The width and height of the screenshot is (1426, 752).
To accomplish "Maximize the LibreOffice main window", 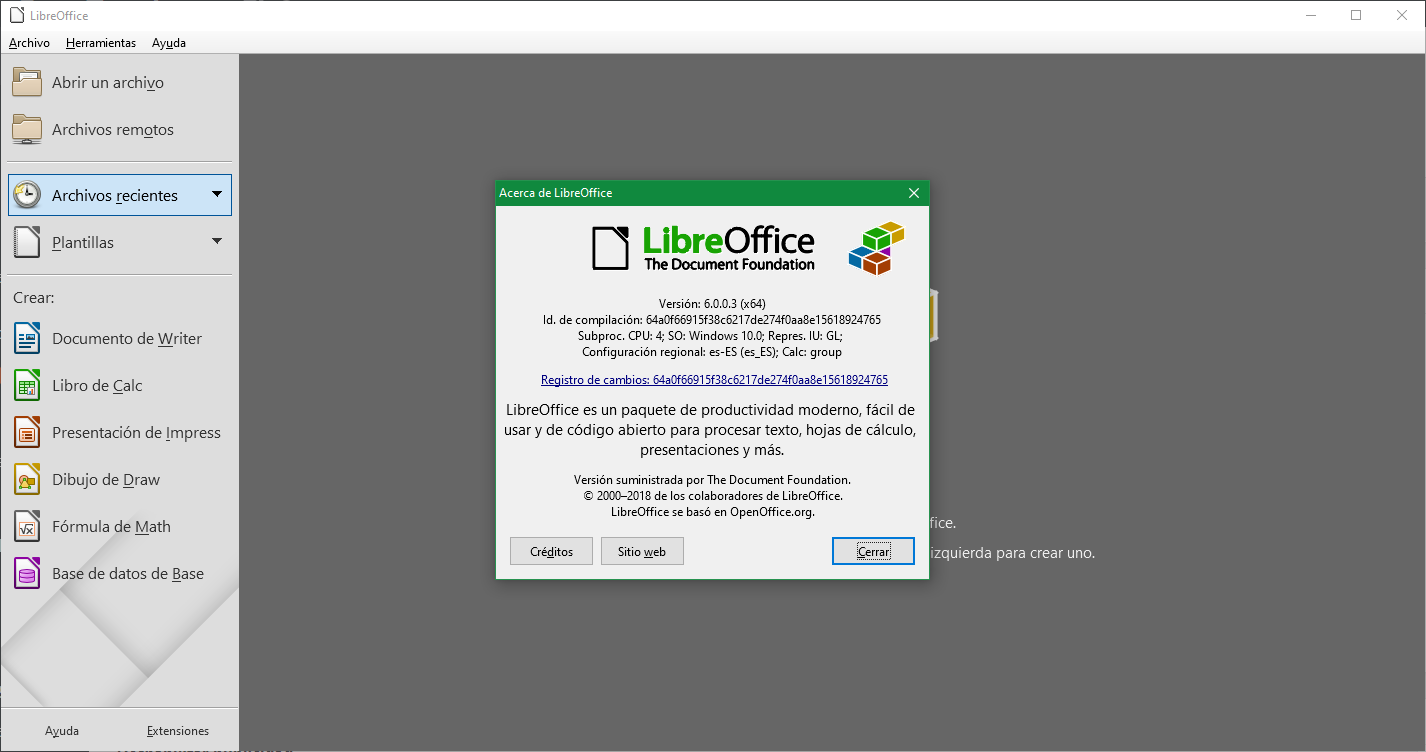I will (1356, 15).
